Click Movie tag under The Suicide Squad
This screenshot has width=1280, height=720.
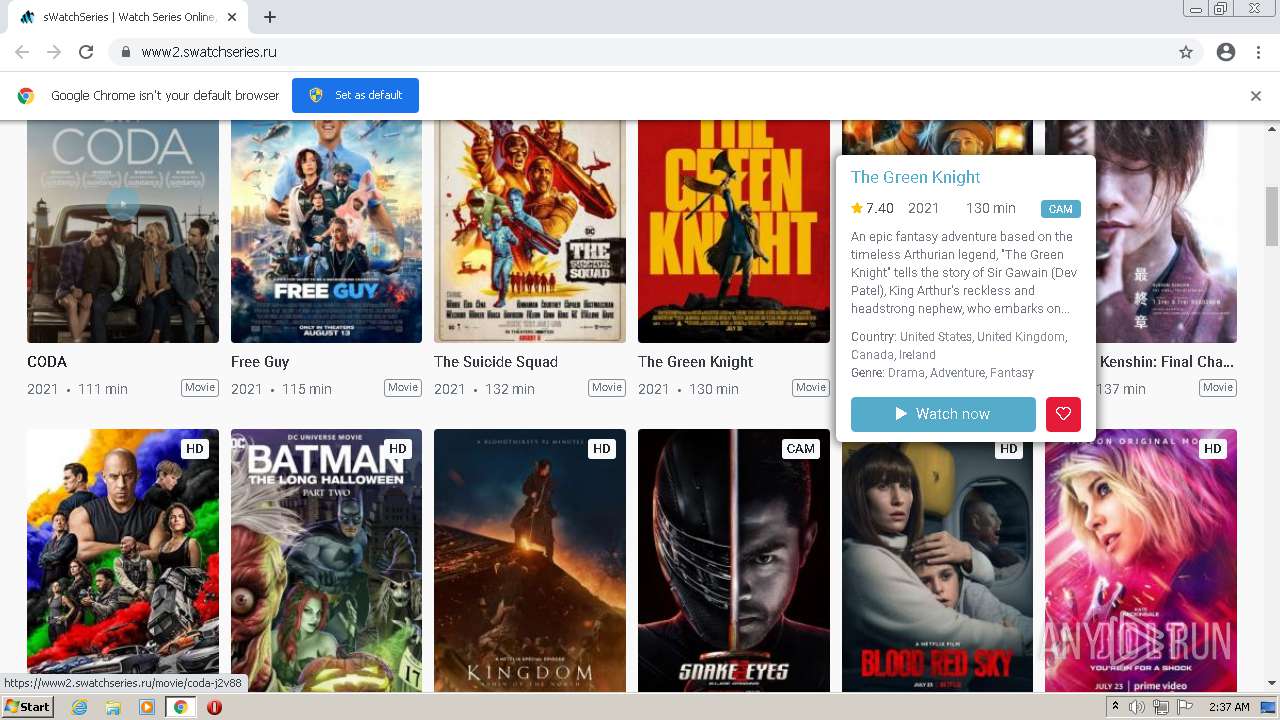tap(607, 388)
